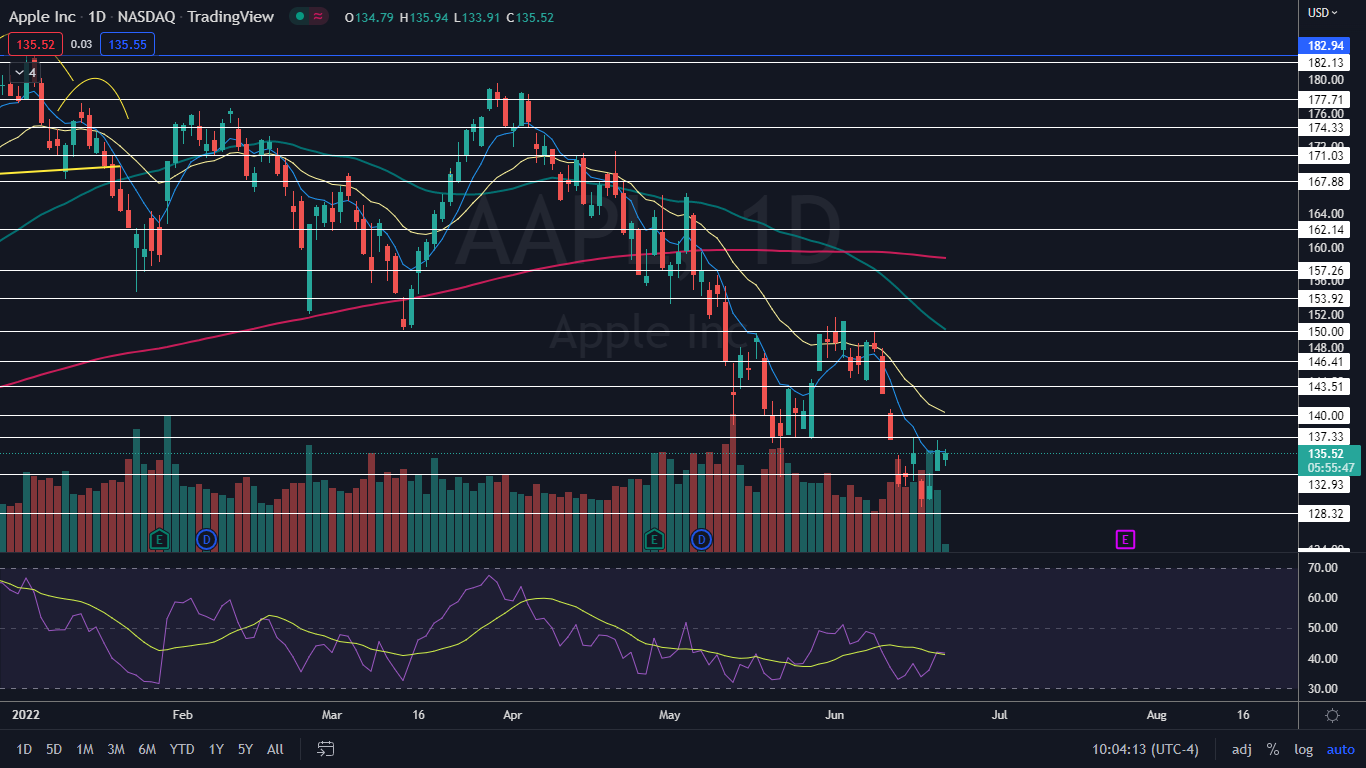Click the 177.71 level price label

[x=1325, y=99]
